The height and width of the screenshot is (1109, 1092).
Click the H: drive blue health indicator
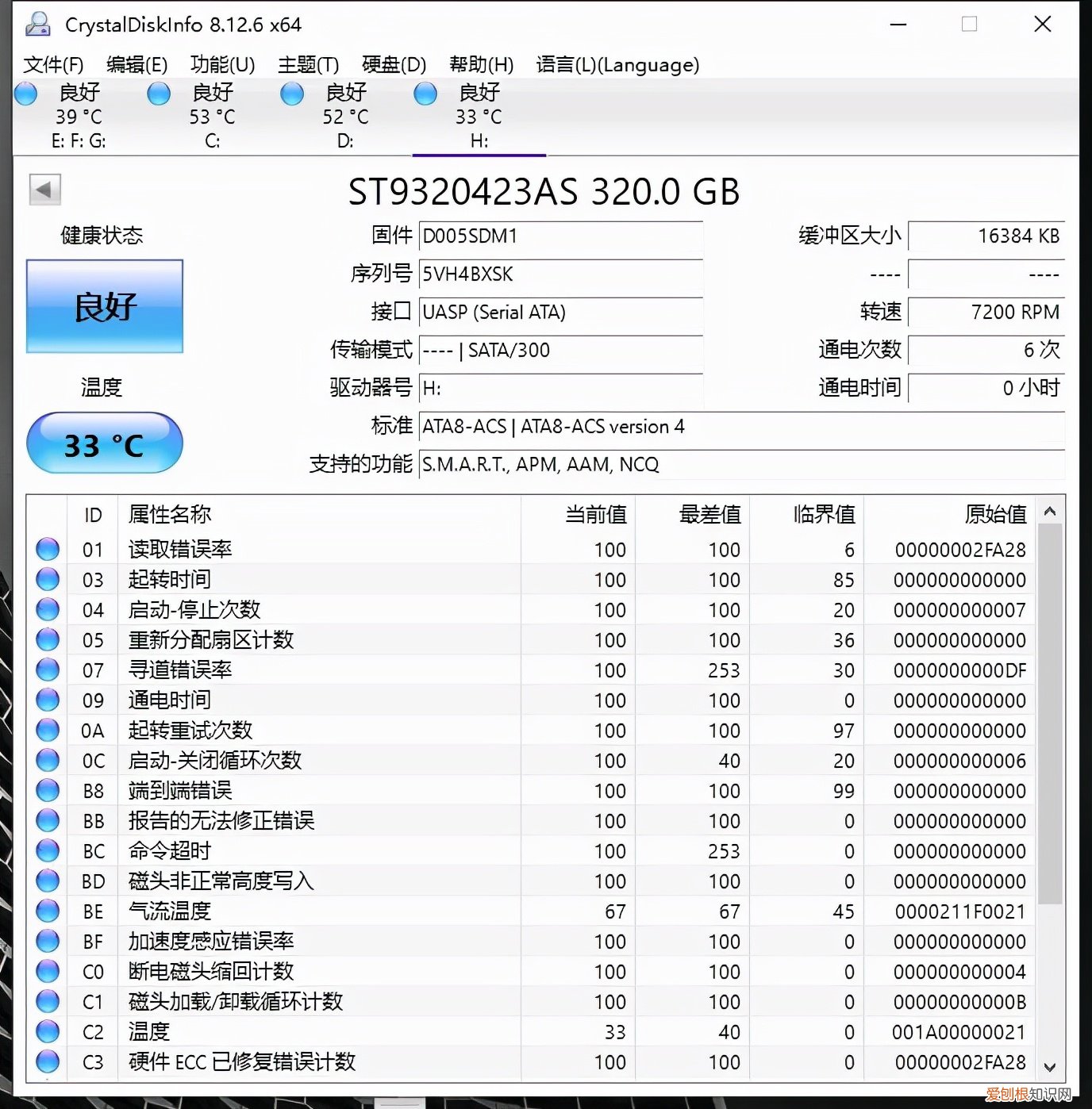click(x=425, y=94)
